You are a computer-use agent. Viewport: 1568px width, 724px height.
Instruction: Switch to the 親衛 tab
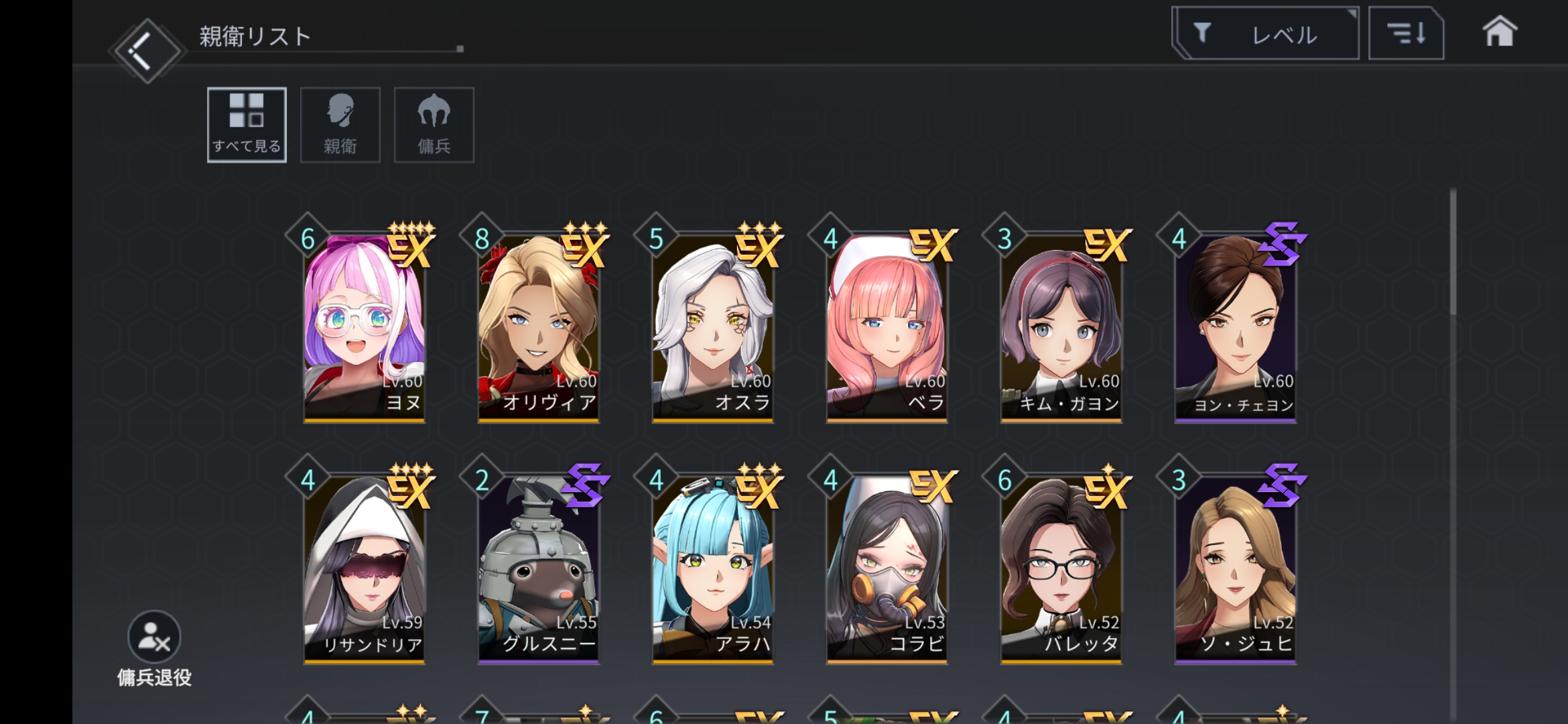pyautogui.click(x=340, y=125)
